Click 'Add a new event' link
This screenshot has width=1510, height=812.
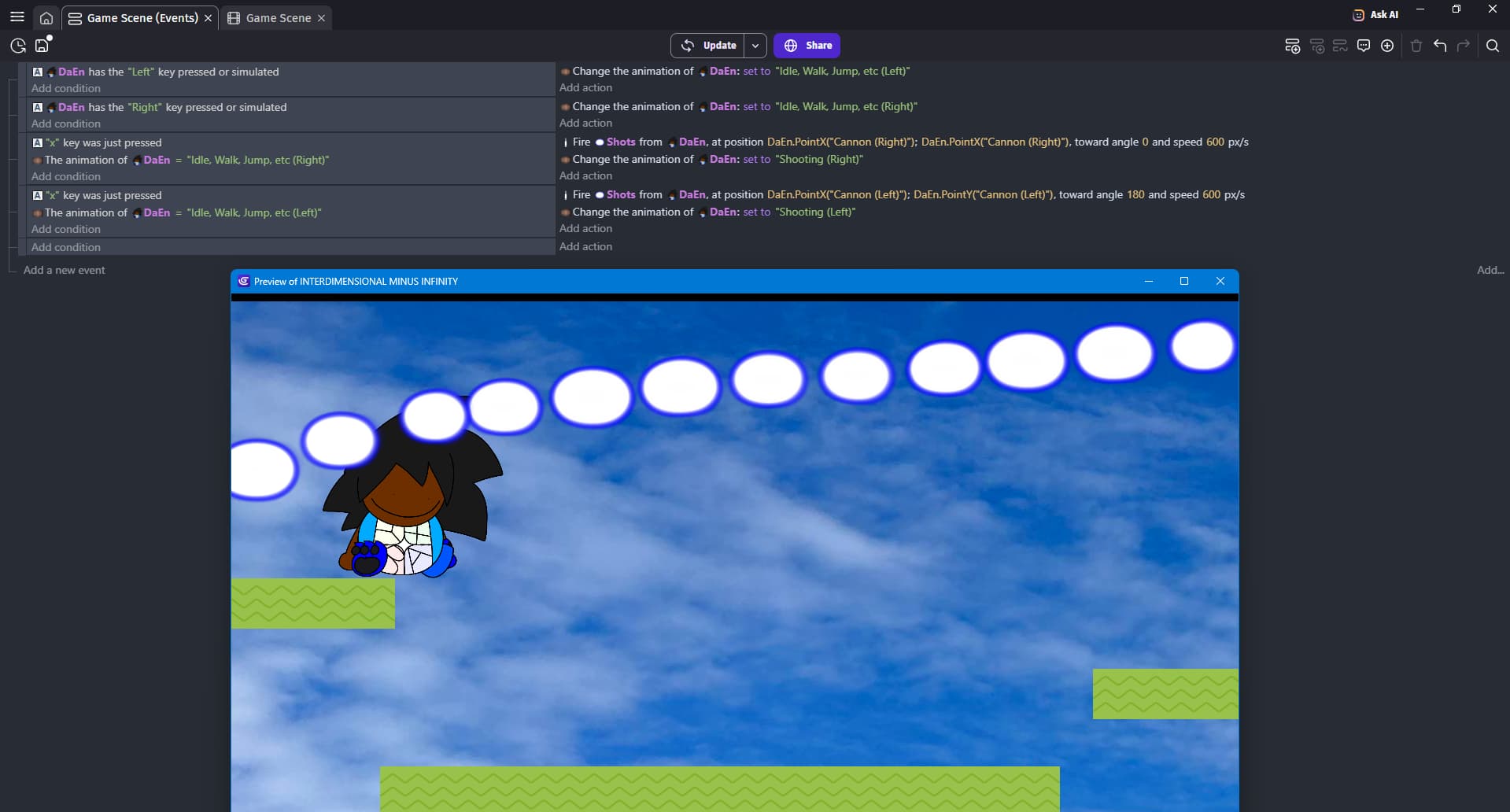pyautogui.click(x=64, y=270)
